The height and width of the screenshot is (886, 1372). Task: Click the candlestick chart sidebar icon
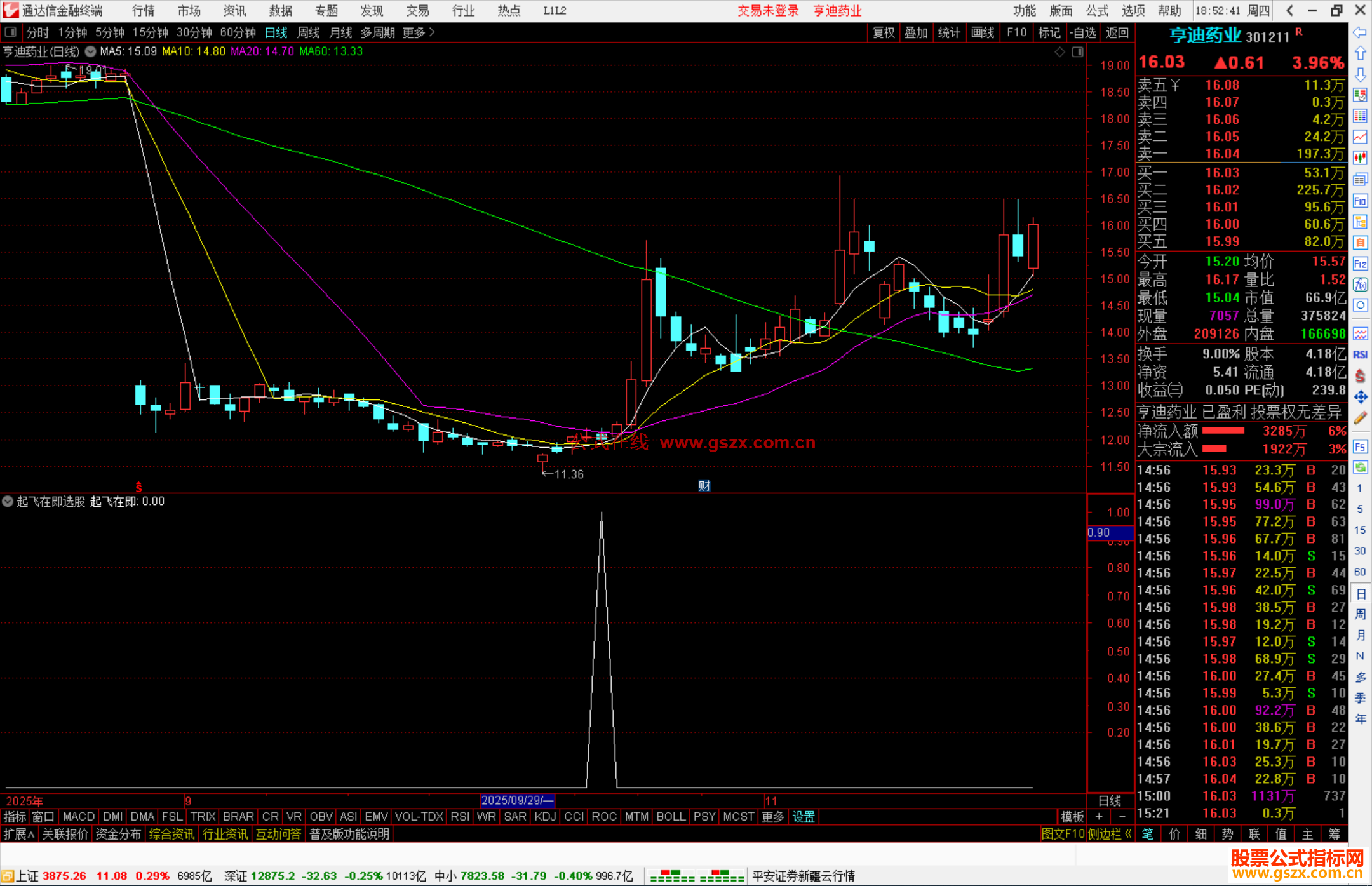pyautogui.click(x=1360, y=158)
